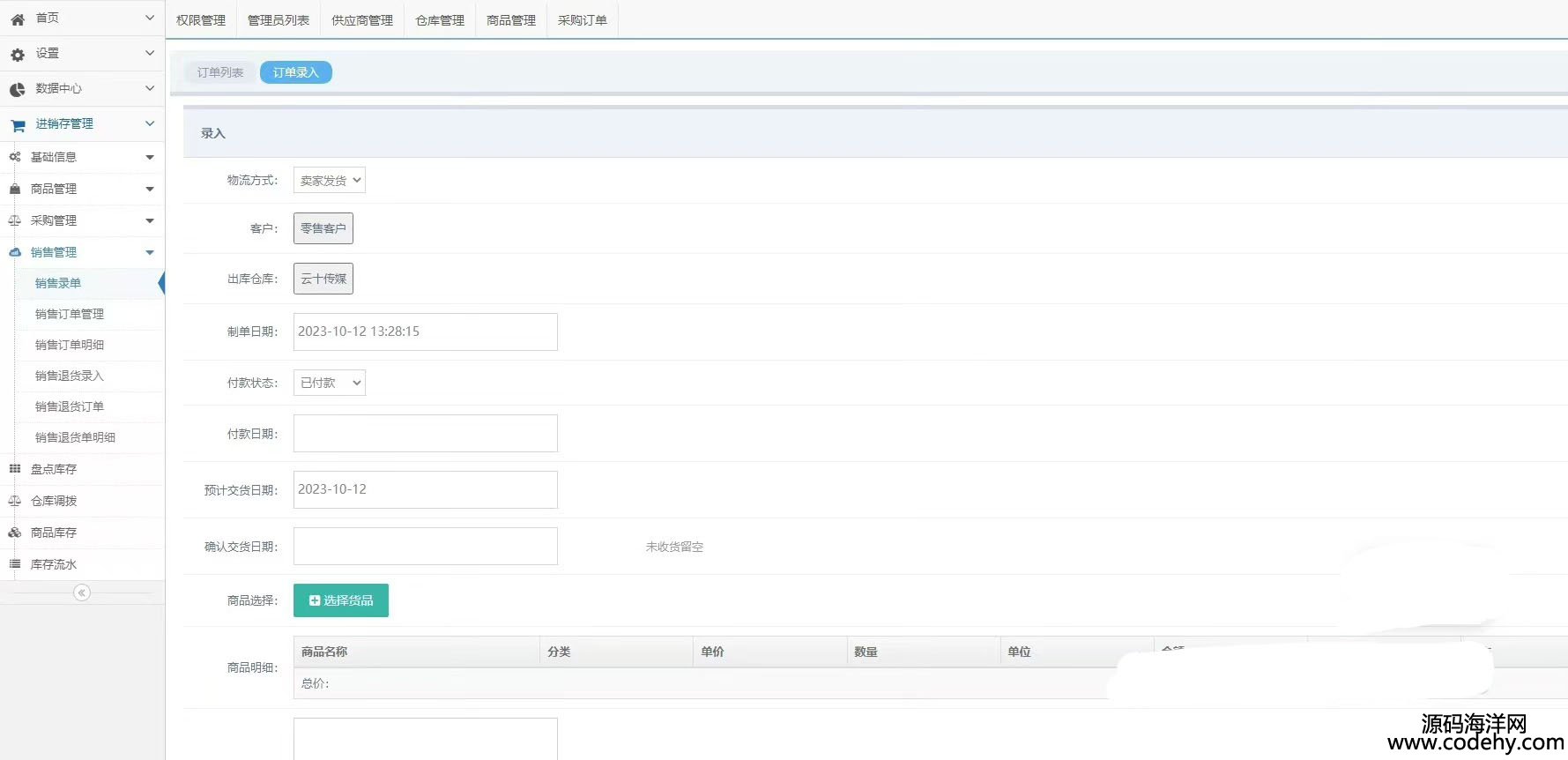The height and width of the screenshot is (760, 1568).
Task: Open 销售退货订单 in the sidebar
Action: (70, 406)
